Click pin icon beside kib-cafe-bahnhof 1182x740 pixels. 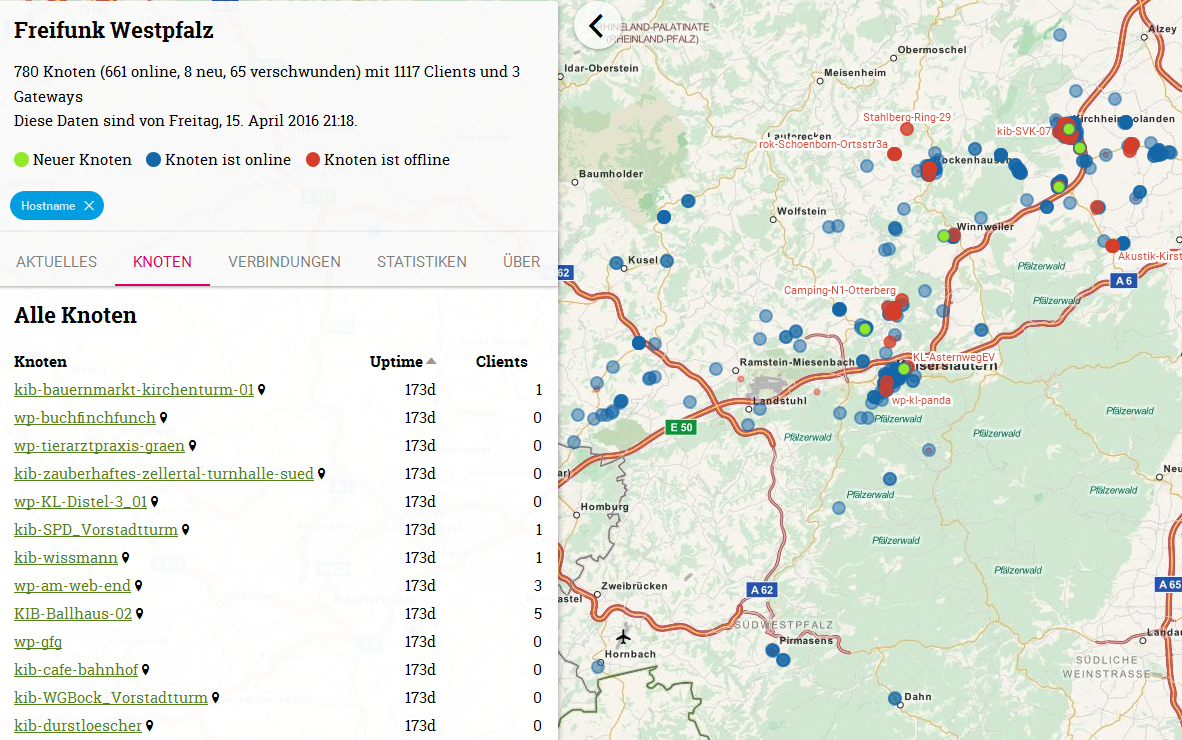[145, 669]
